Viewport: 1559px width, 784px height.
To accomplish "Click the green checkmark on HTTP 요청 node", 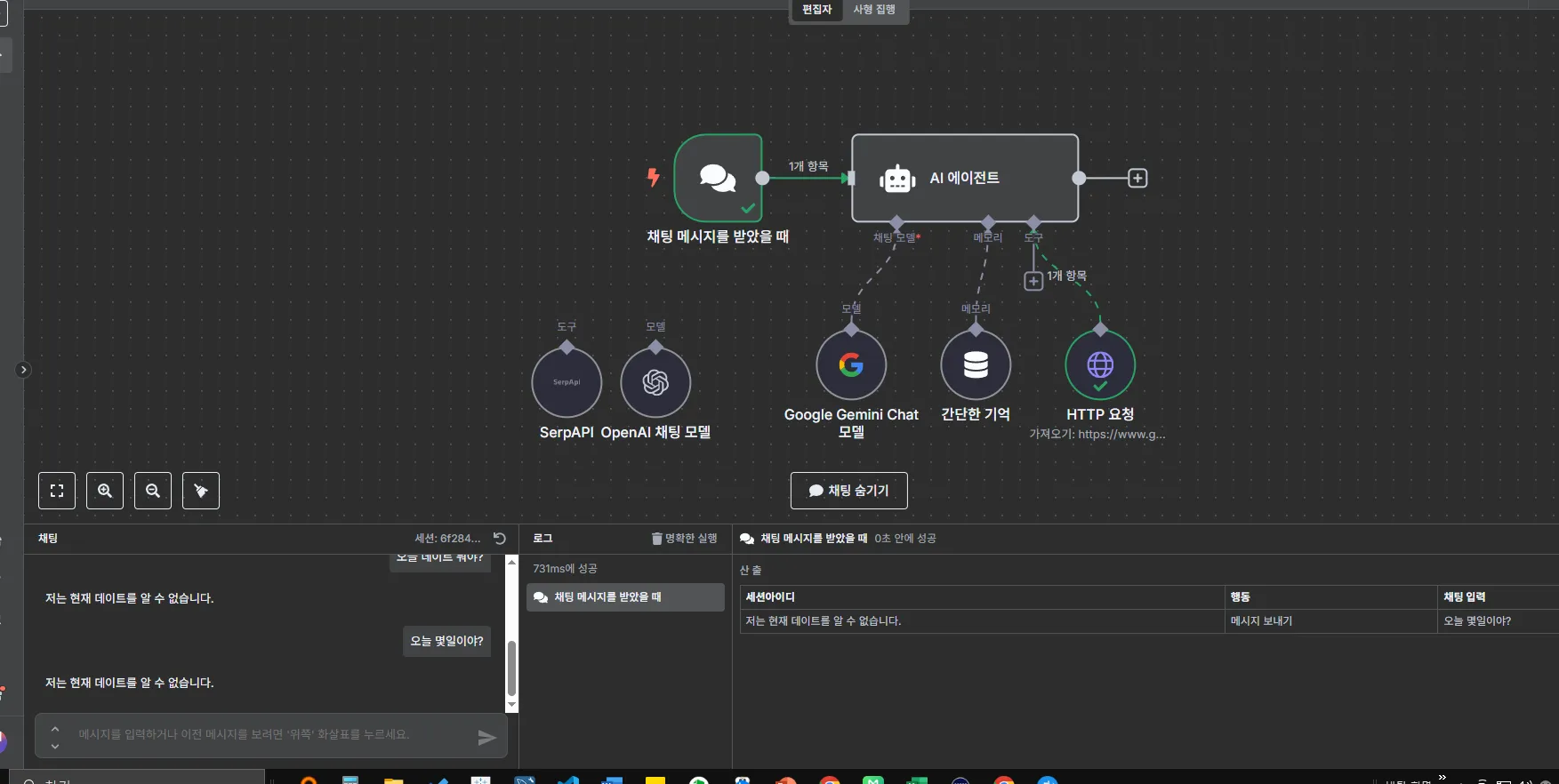I will click(x=1100, y=387).
